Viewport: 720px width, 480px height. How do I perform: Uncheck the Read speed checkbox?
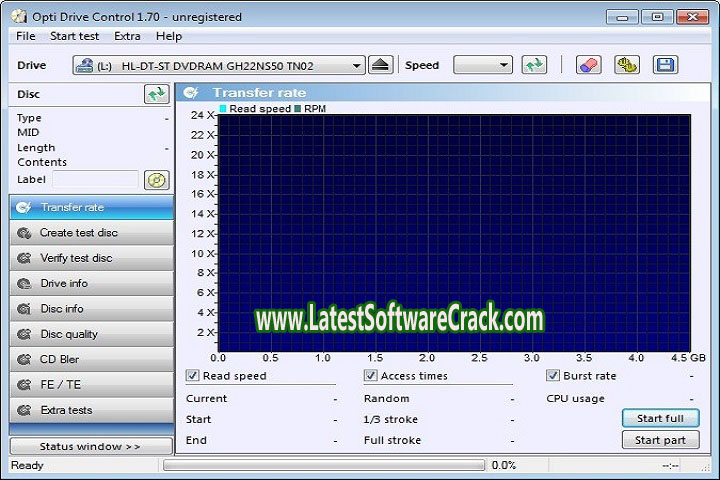pos(193,376)
